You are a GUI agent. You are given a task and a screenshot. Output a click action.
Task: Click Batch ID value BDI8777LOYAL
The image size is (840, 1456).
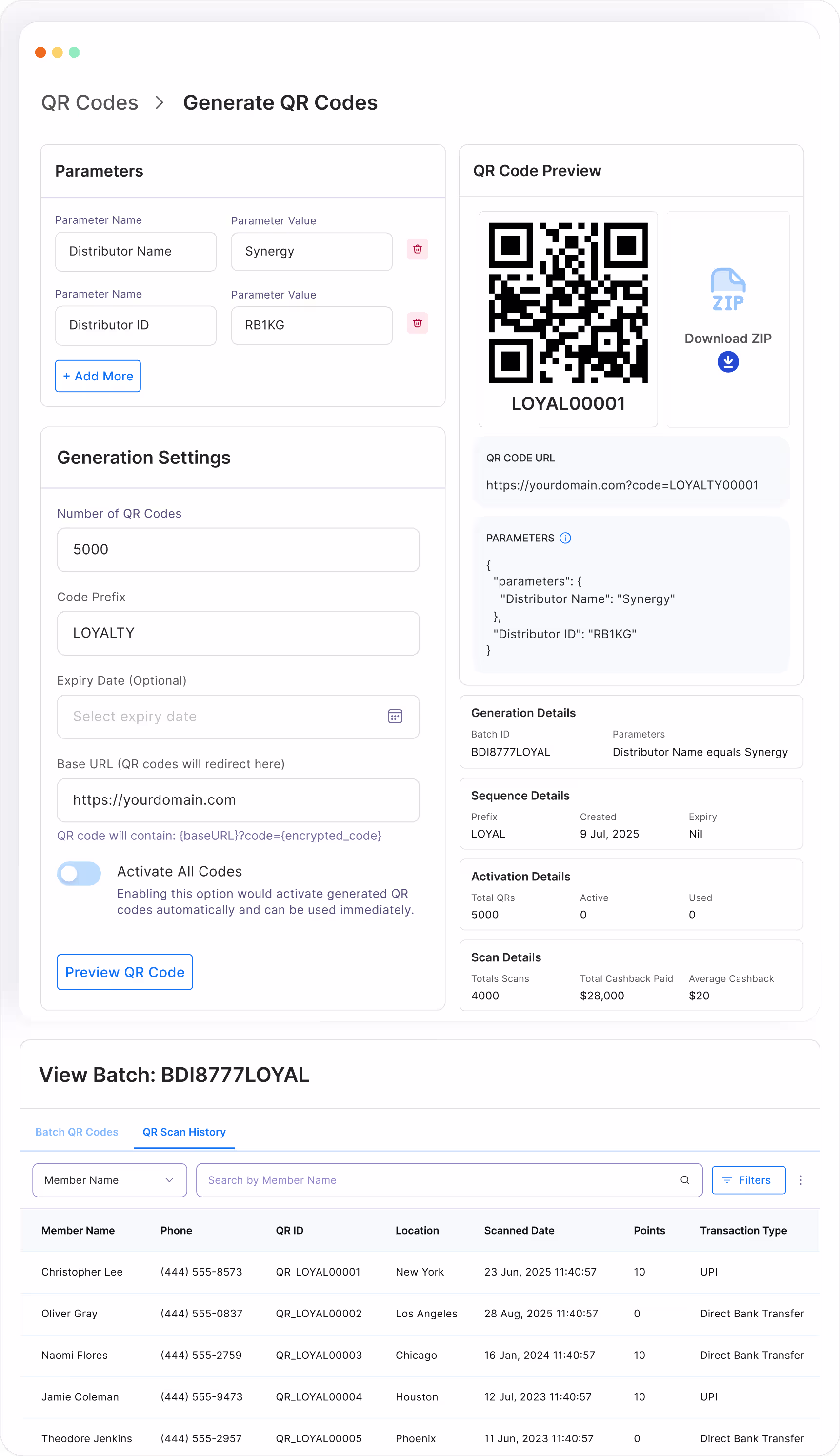click(x=511, y=752)
